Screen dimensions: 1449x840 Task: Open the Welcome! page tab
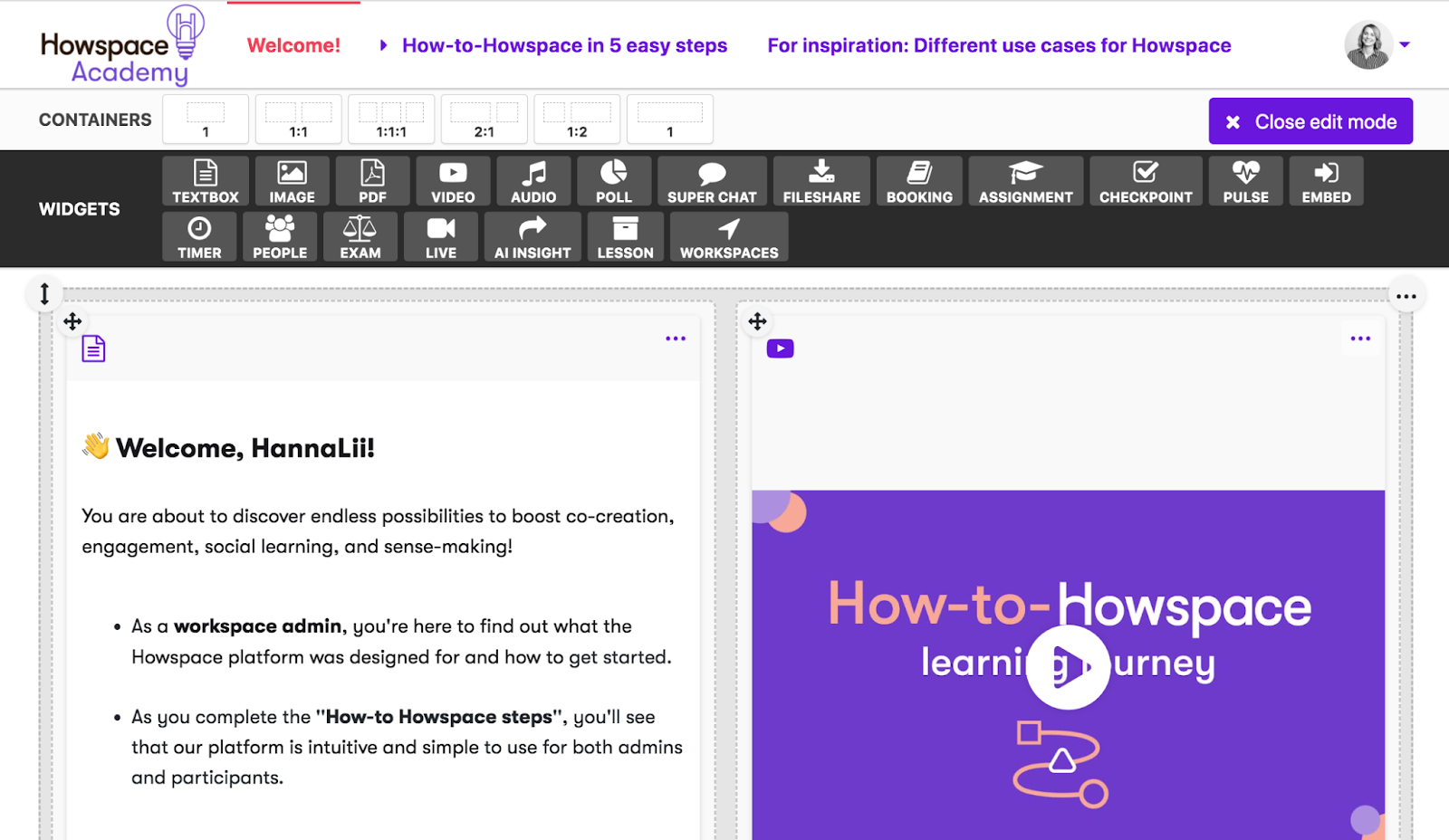(x=293, y=45)
